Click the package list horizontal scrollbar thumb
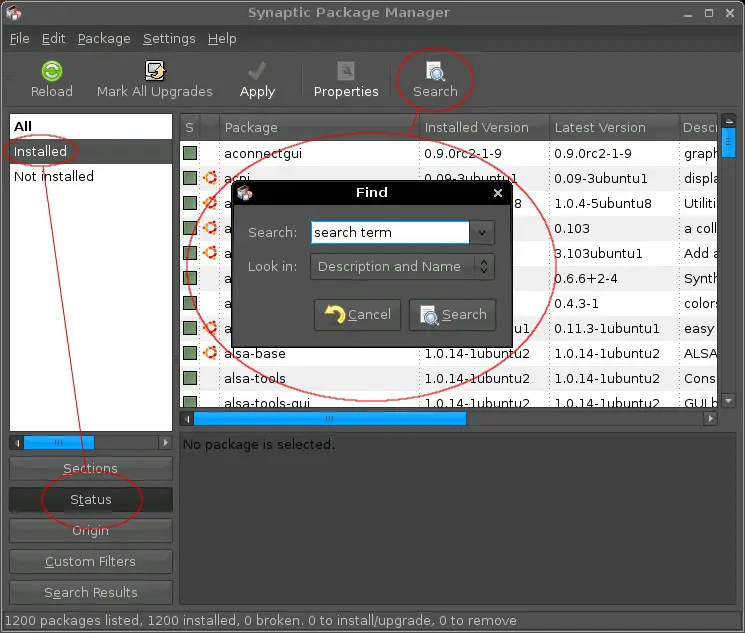745x633 pixels. point(330,419)
